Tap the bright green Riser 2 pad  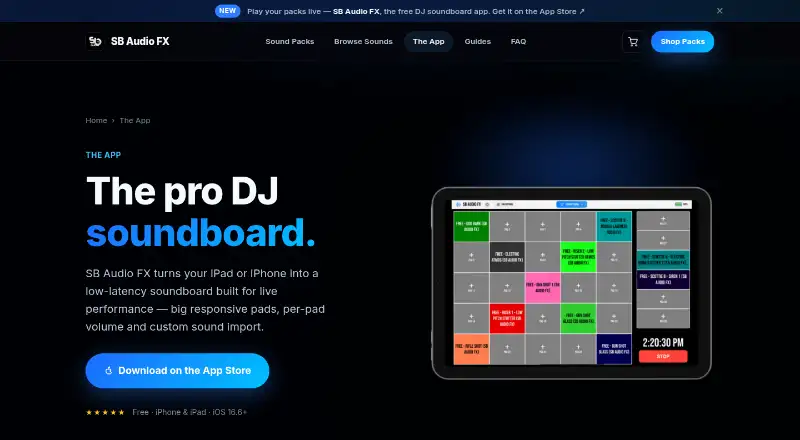(579, 257)
